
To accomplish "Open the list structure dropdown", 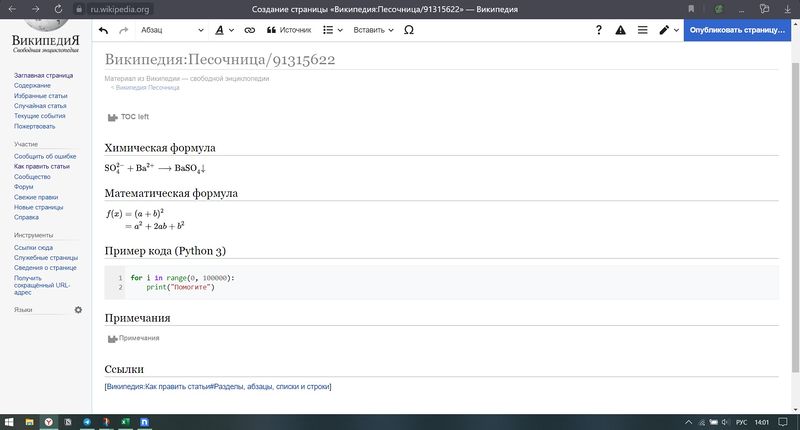I will coord(333,30).
